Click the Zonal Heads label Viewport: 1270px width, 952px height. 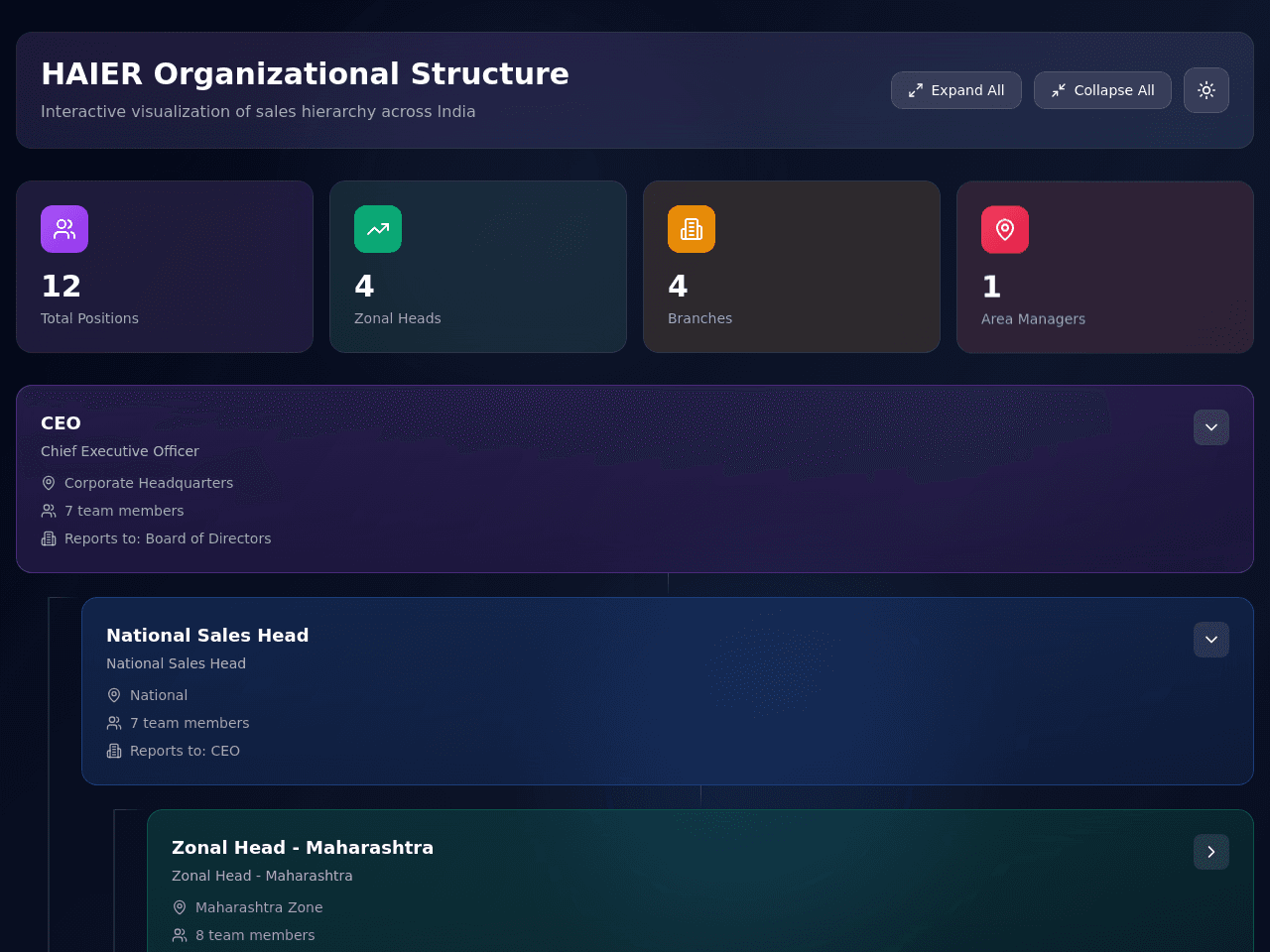pos(398,318)
